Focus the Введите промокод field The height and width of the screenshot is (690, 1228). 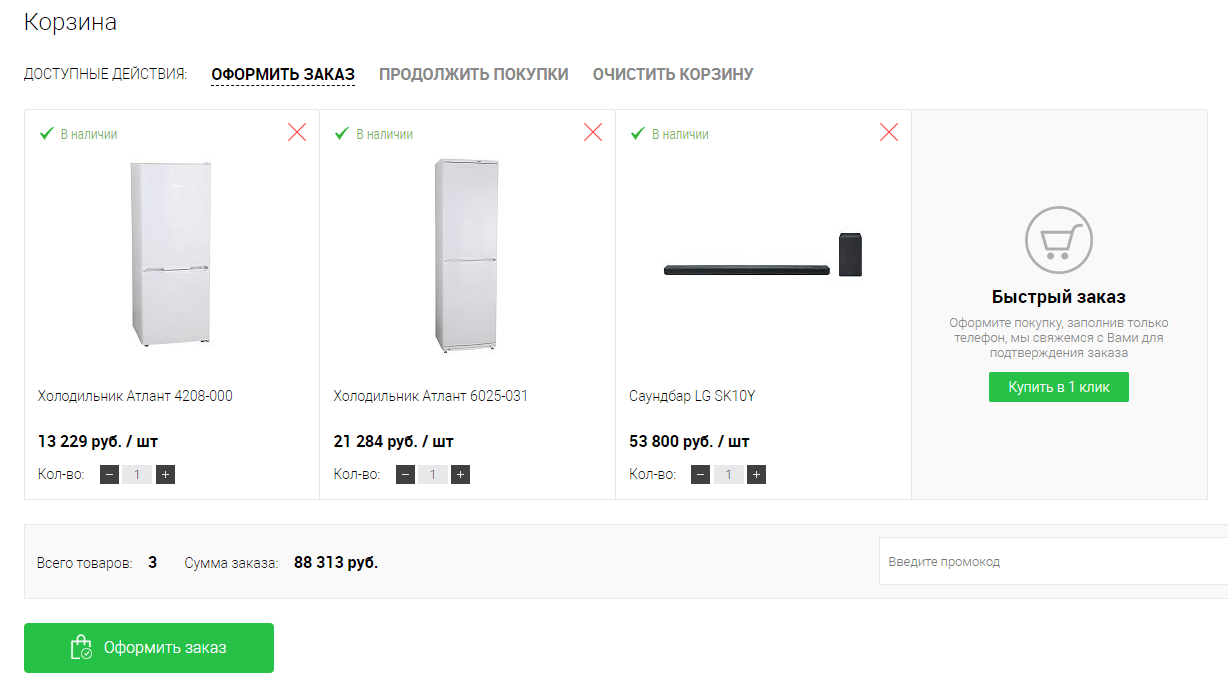point(1050,562)
